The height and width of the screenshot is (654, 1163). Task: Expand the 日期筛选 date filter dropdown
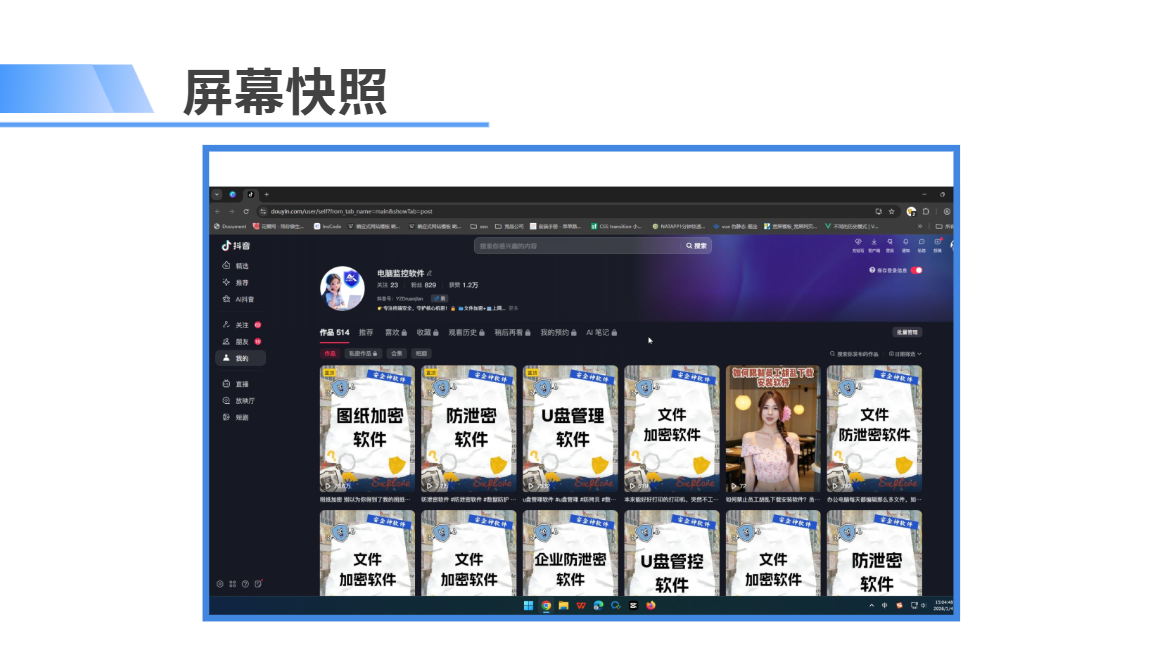[x=905, y=354]
